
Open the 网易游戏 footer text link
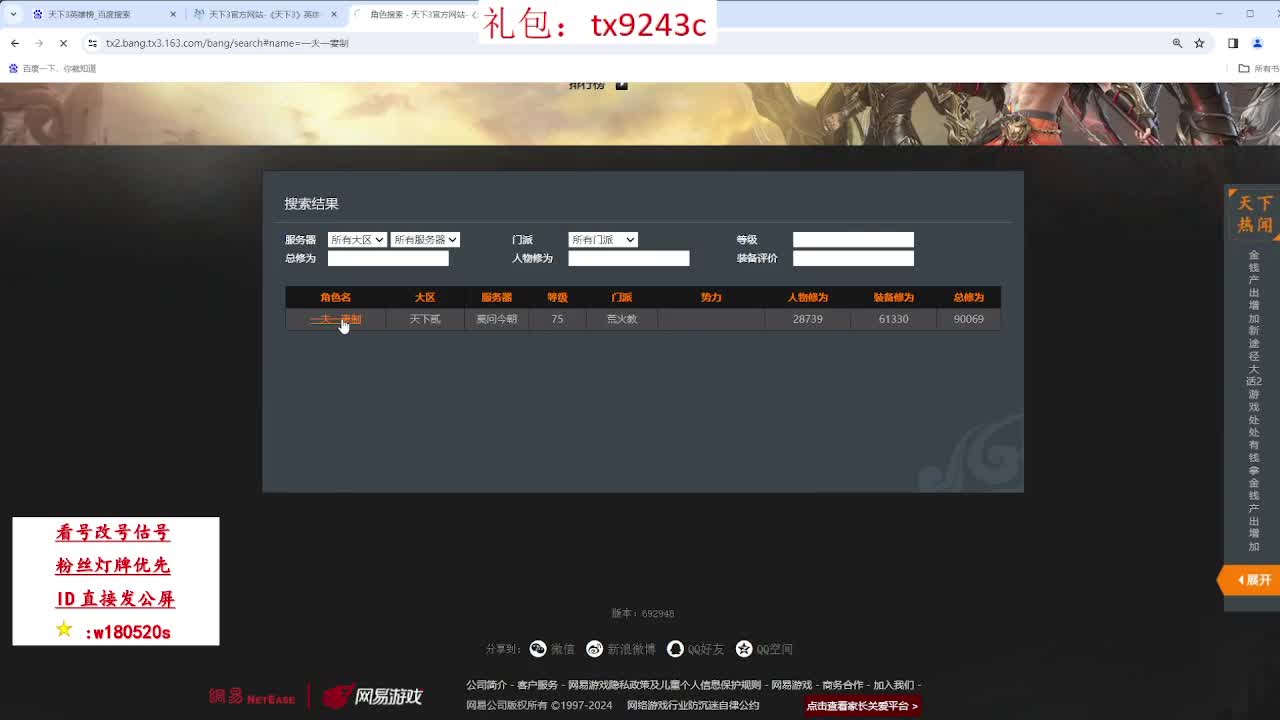(791, 685)
